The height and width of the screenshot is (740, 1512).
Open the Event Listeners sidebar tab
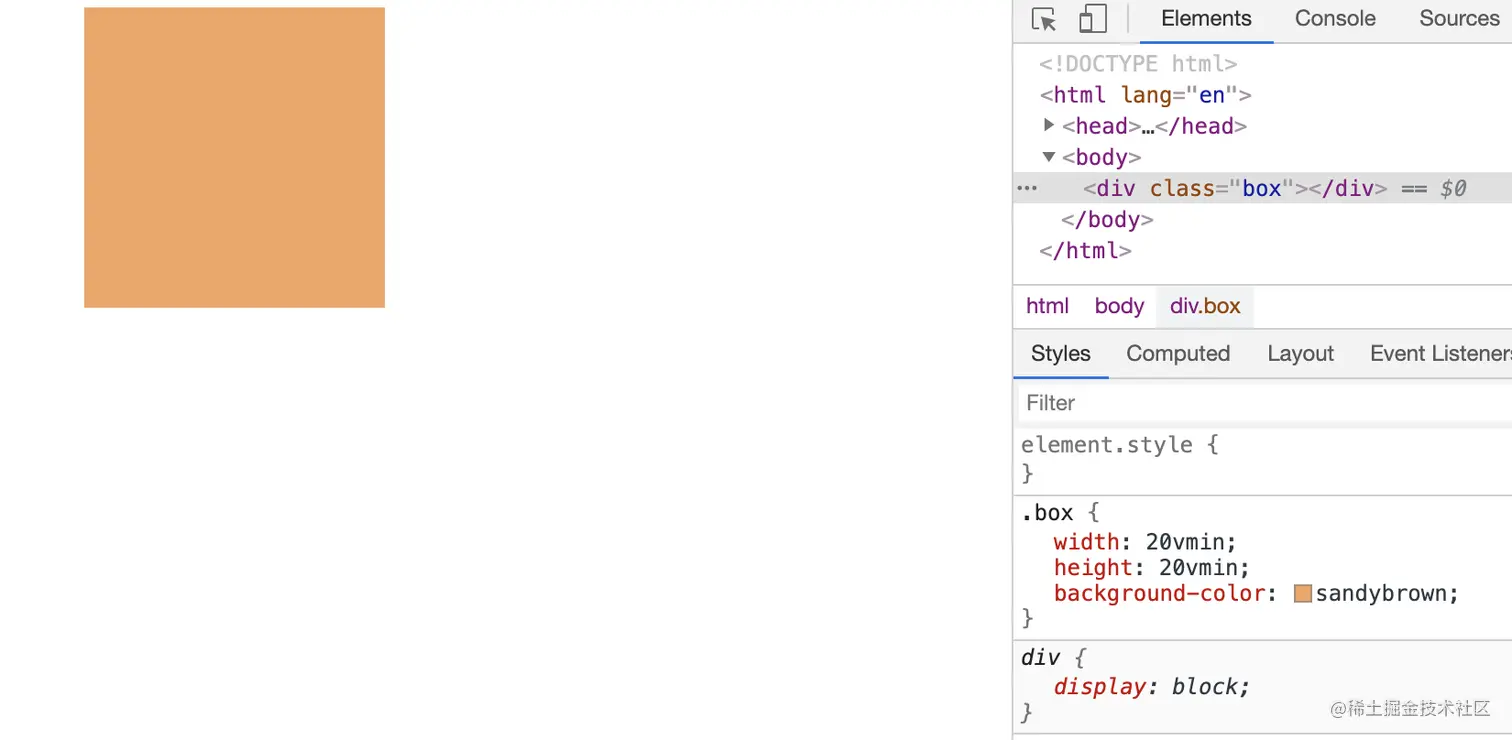[x=1440, y=354]
